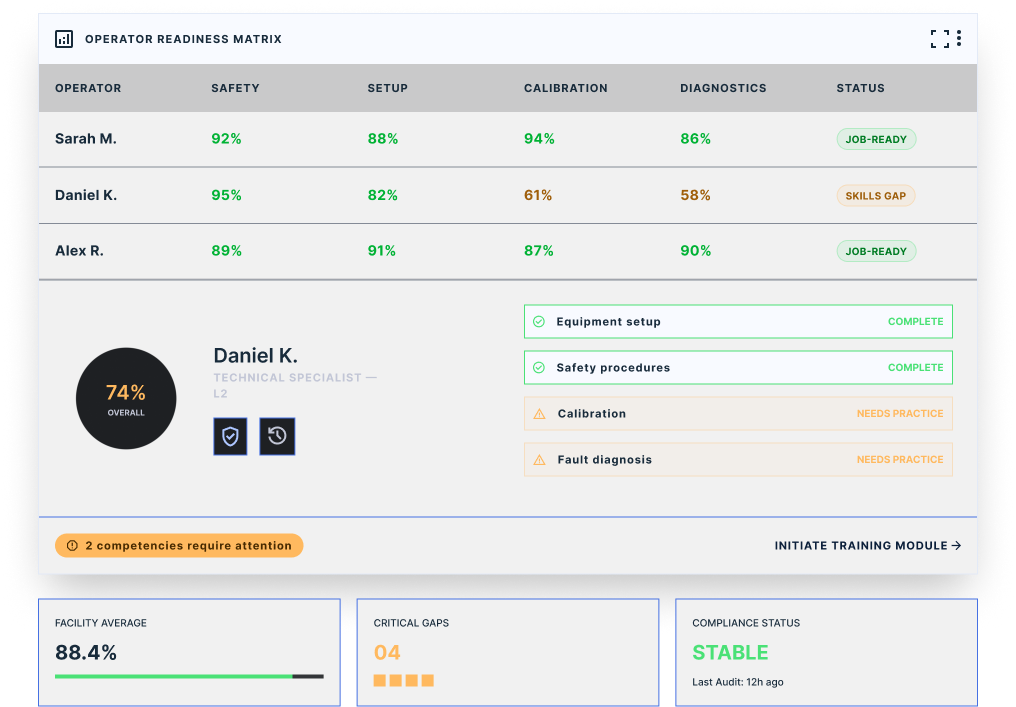1016x707 pixels.
Task: Click COMPLETE label on Equipment setup
Action: click(x=916, y=321)
